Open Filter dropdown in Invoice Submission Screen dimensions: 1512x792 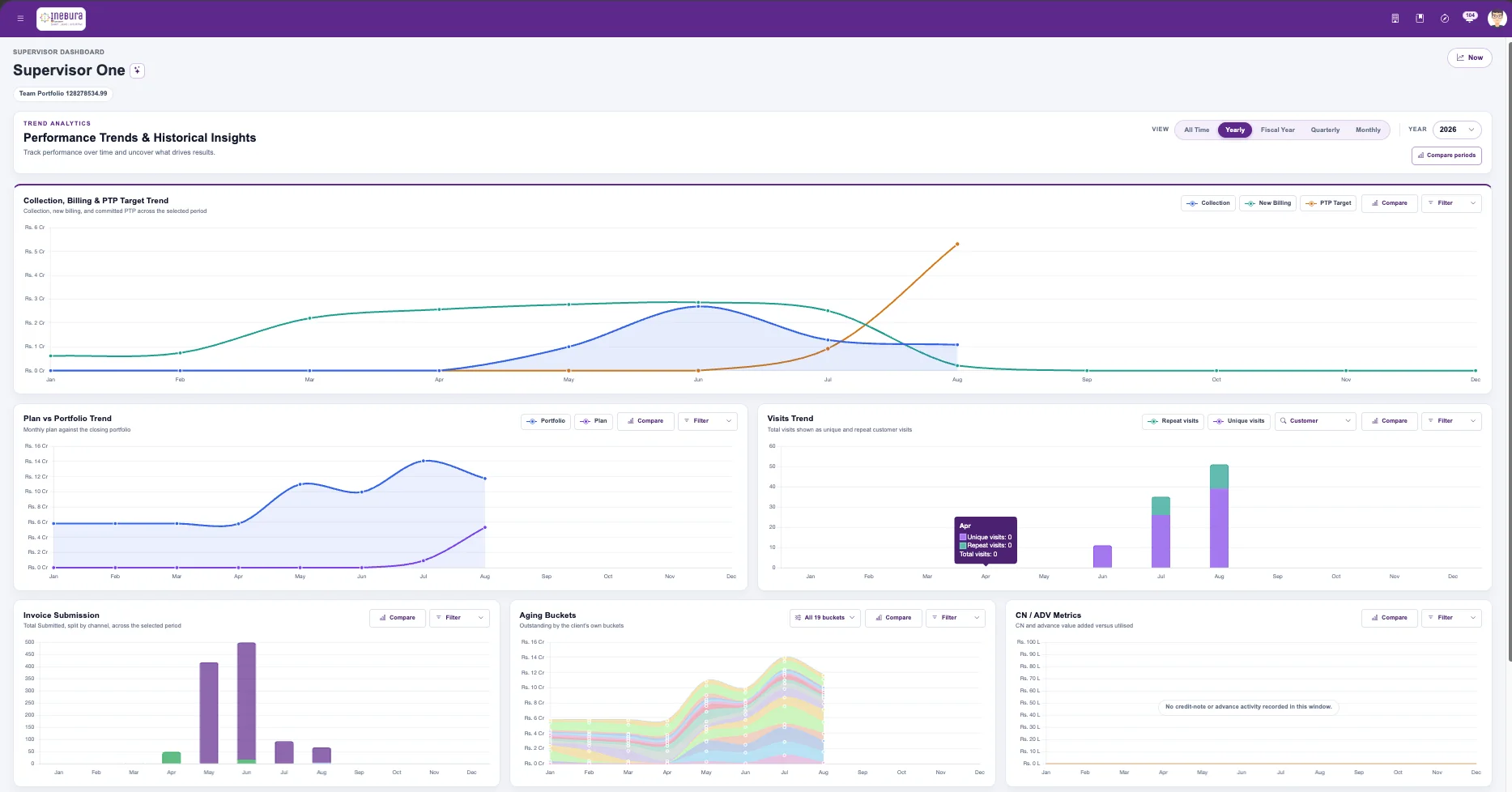click(459, 618)
